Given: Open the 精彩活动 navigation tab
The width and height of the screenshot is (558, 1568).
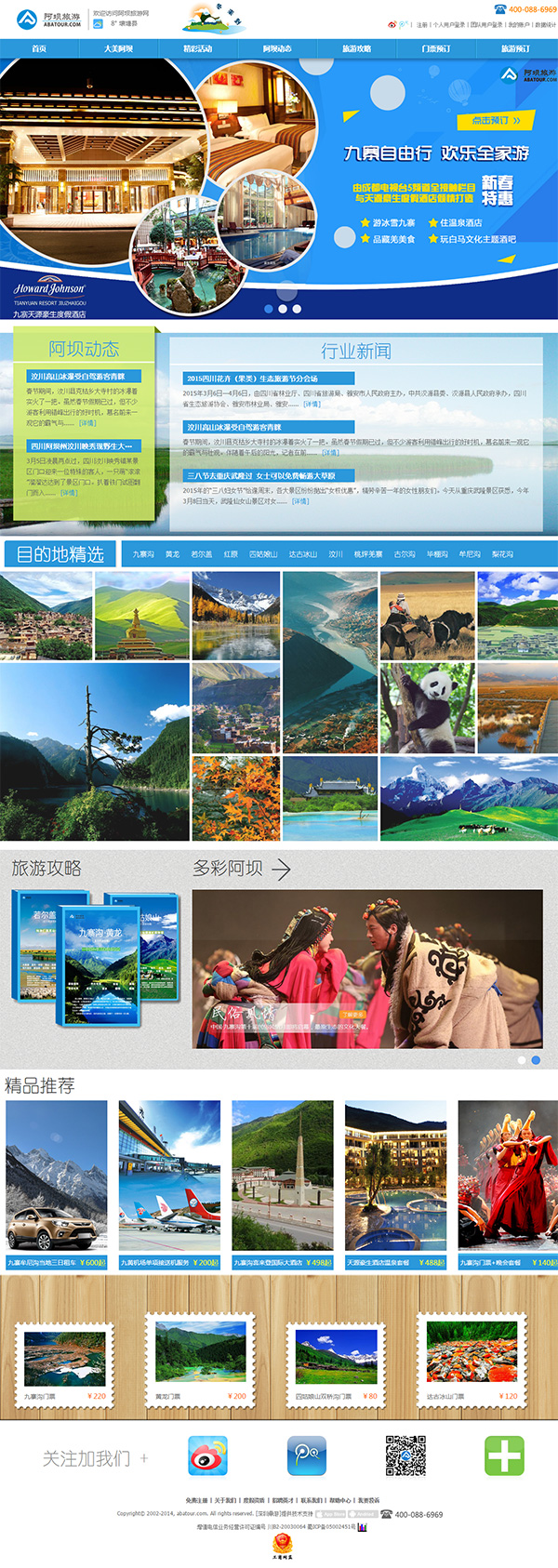Looking at the screenshot, I should 198,48.
